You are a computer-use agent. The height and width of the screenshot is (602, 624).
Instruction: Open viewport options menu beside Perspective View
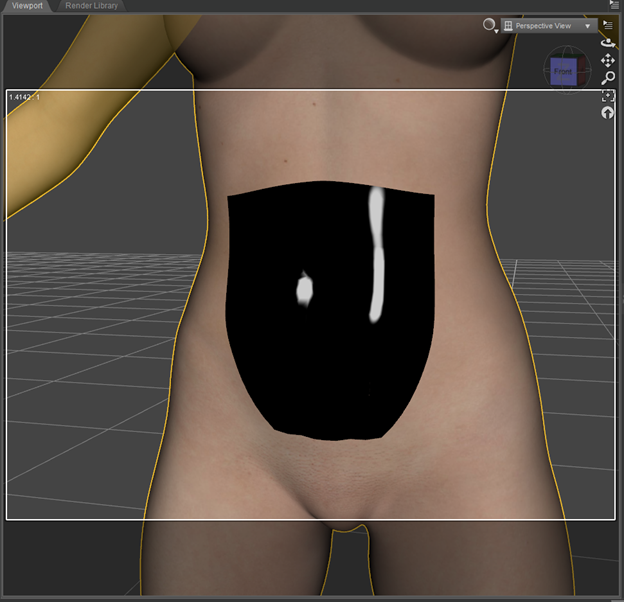coord(608,25)
